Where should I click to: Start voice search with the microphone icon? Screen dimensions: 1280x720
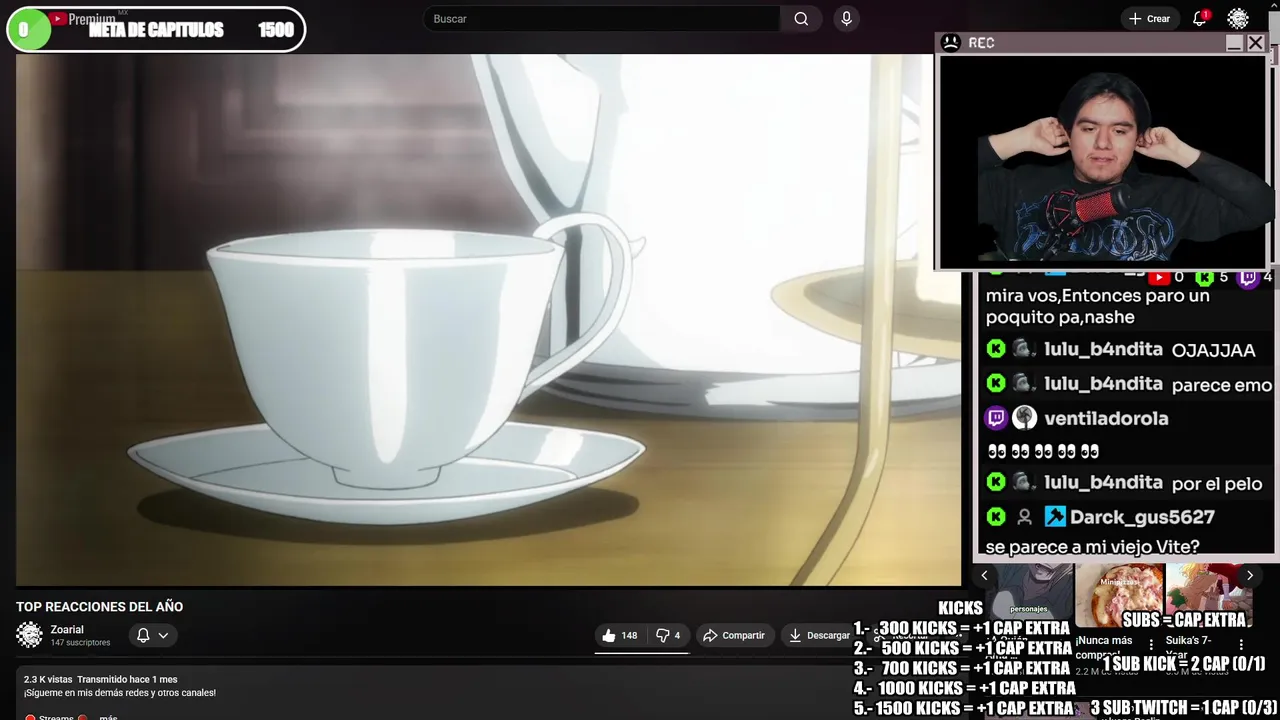846,19
